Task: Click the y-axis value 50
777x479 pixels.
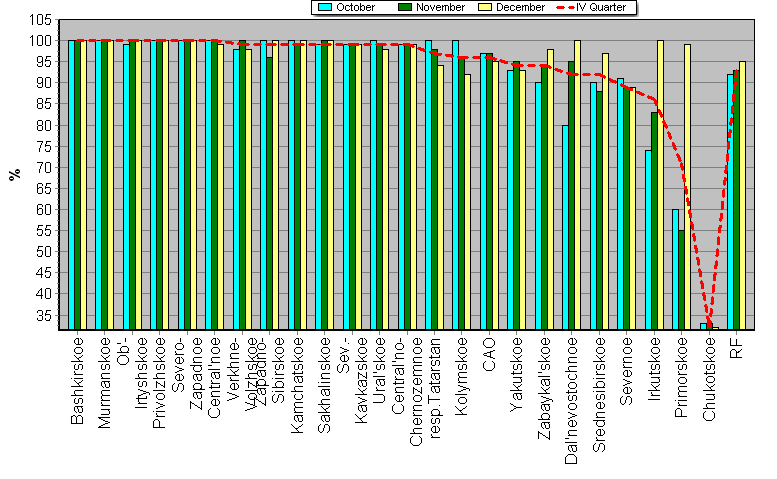Action: [43, 252]
